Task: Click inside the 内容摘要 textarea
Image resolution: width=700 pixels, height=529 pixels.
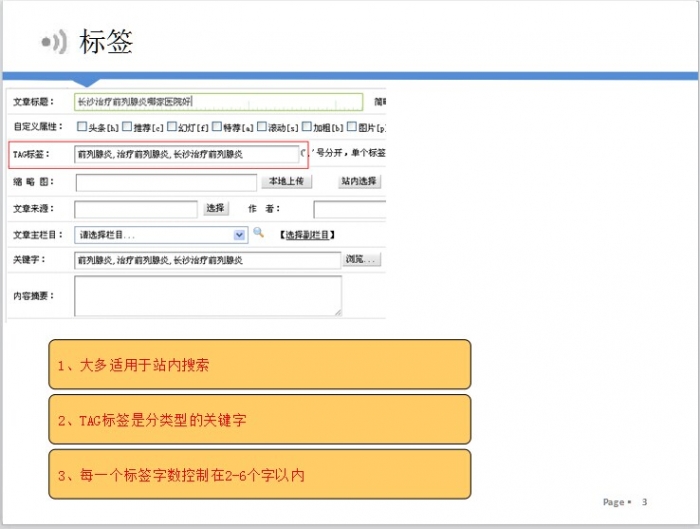Action: [x=207, y=296]
